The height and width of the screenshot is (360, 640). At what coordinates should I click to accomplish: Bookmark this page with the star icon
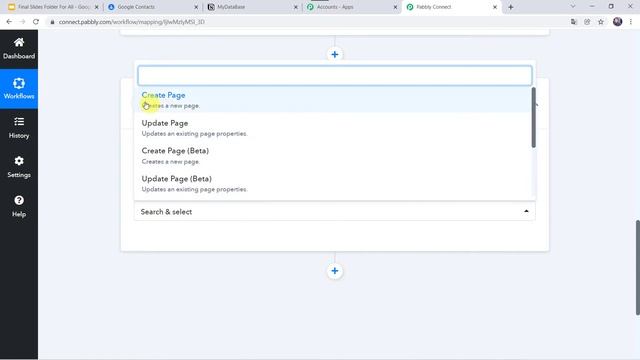click(x=601, y=22)
